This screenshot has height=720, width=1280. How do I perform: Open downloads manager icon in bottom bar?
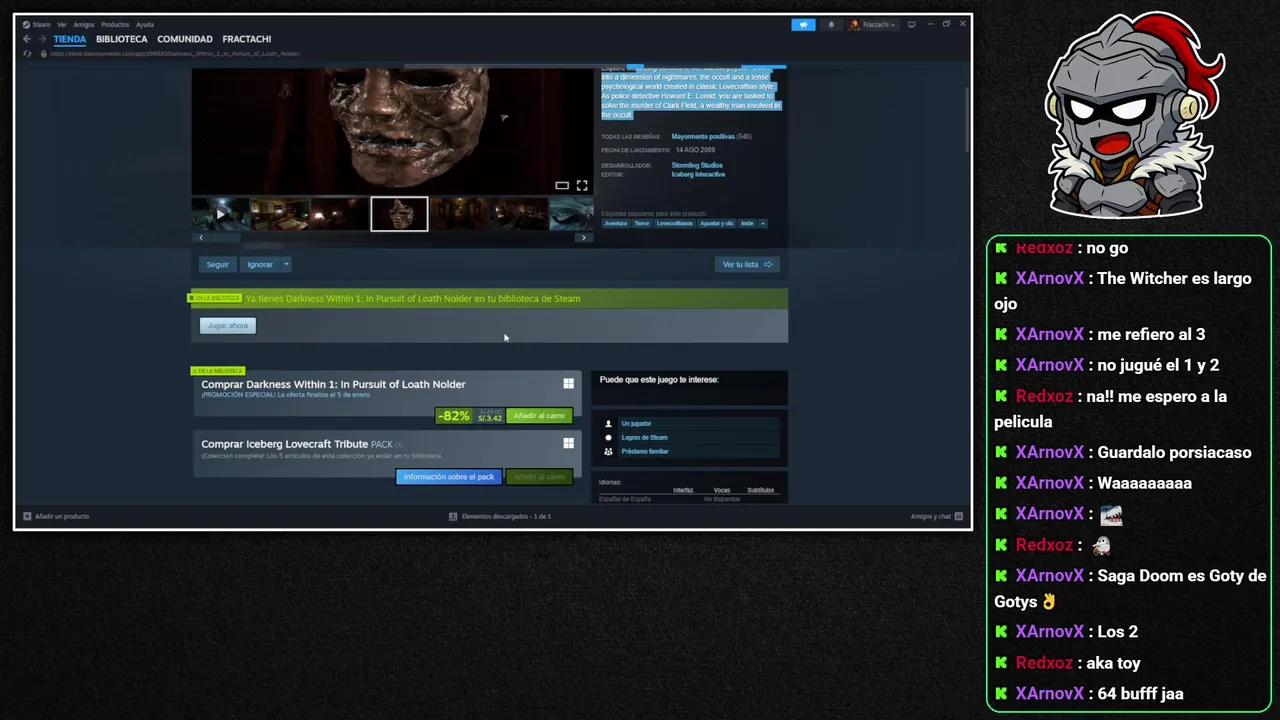(453, 516)
